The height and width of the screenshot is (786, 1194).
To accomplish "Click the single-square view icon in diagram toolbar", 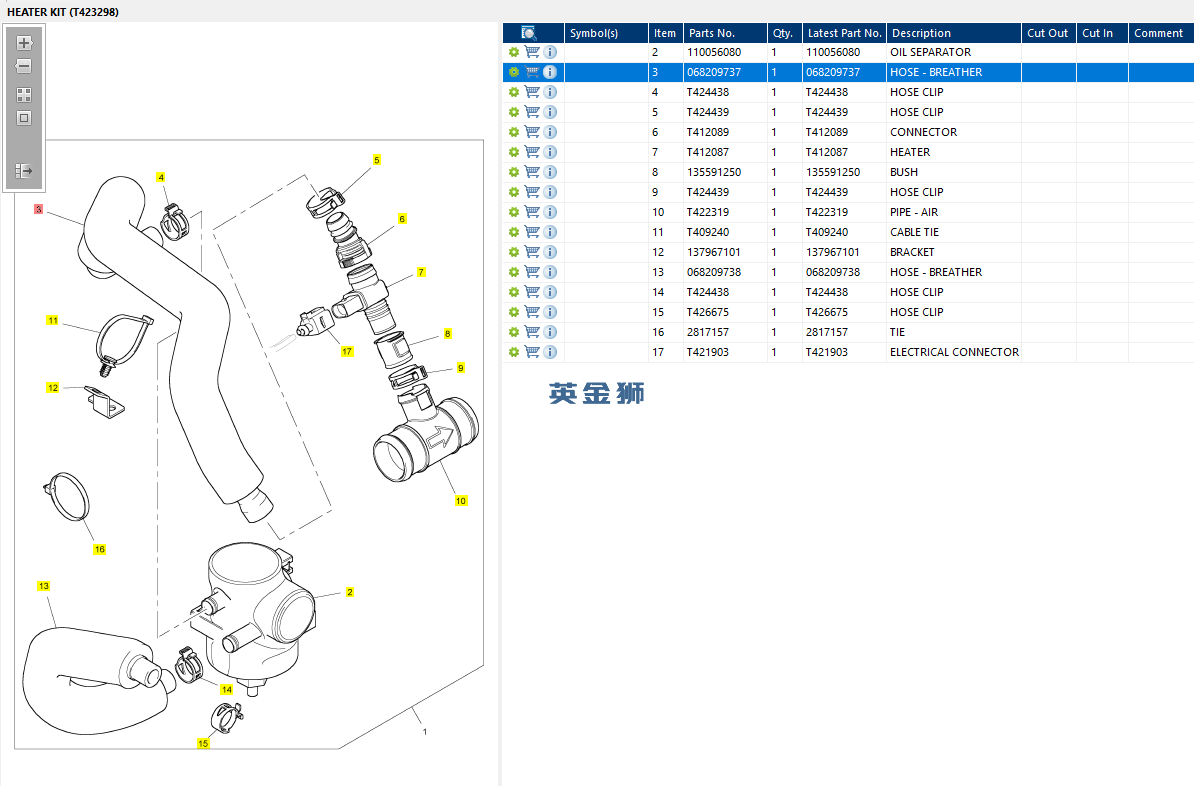I will (x=24, y=118).
